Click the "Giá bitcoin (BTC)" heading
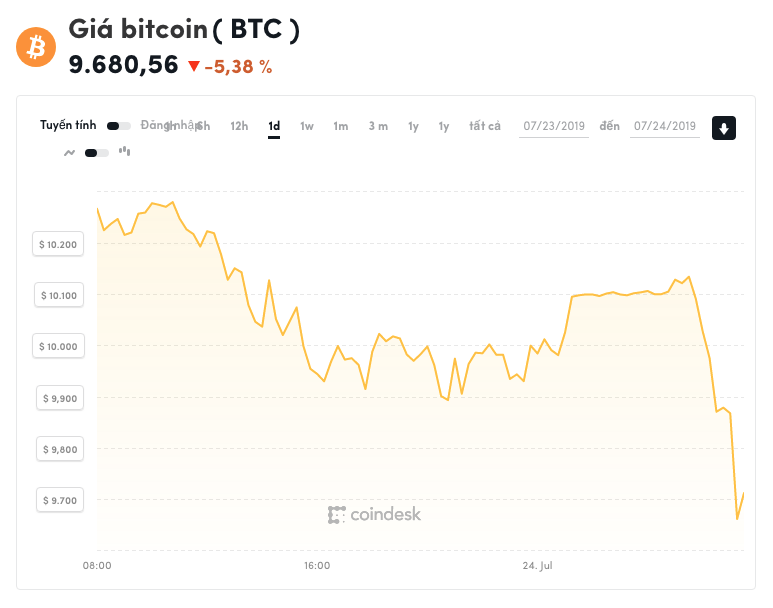 pyautogui.click(x=184, y=30)
